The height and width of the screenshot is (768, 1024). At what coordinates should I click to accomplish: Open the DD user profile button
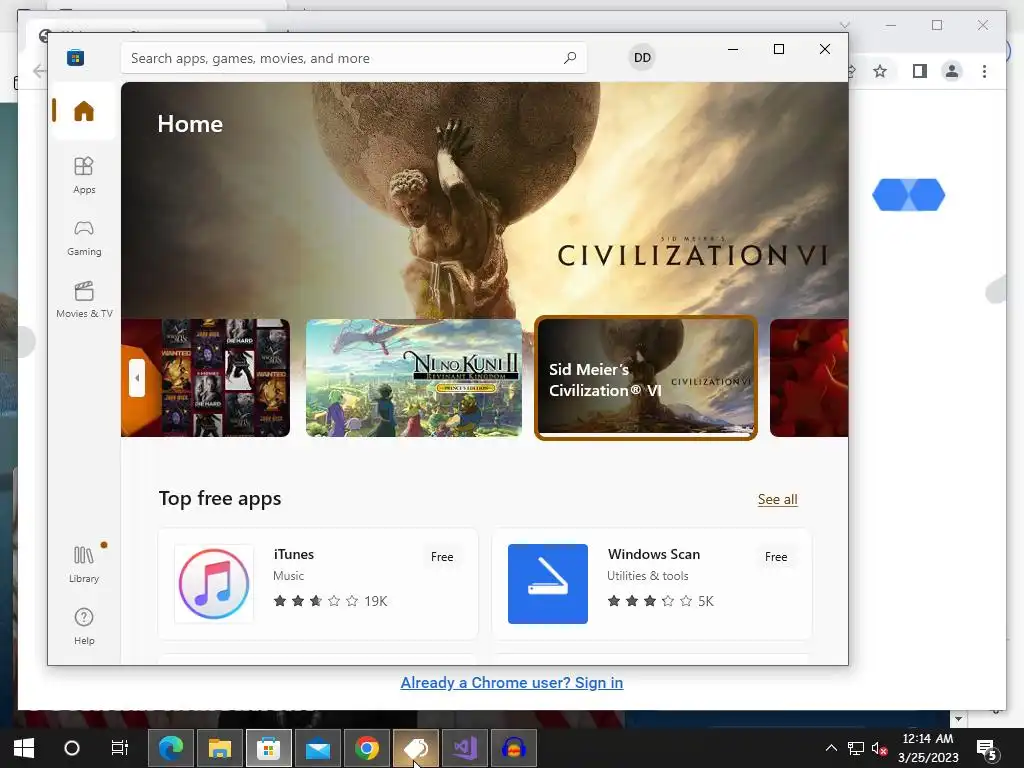click(642, 57)
